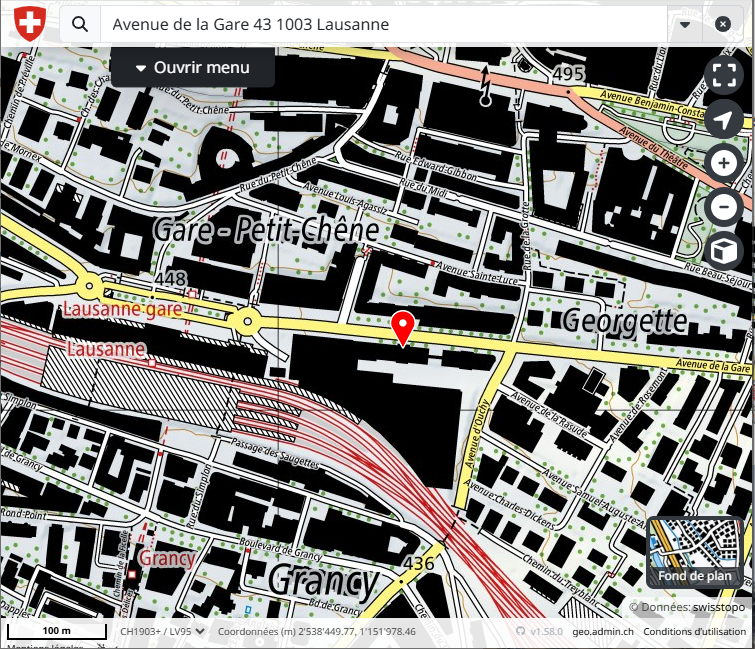The height and width of the screenshot is (649, 755).
Task: Click the Rue Edward-Gibbon label
Action: (437, 167)
